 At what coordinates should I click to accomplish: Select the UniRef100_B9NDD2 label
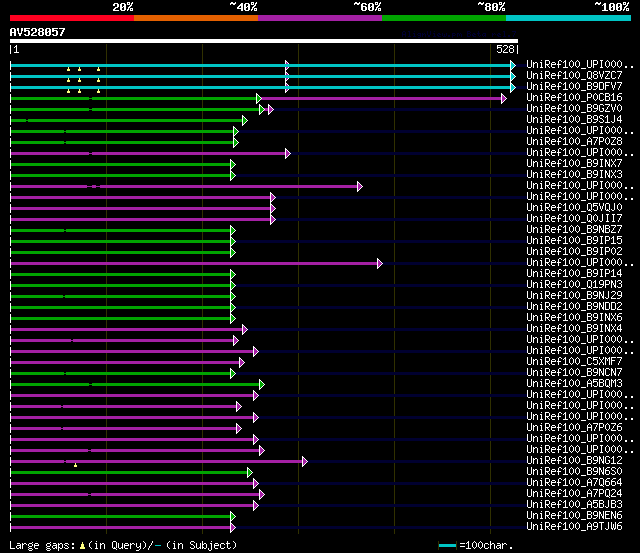pos(574,307)
